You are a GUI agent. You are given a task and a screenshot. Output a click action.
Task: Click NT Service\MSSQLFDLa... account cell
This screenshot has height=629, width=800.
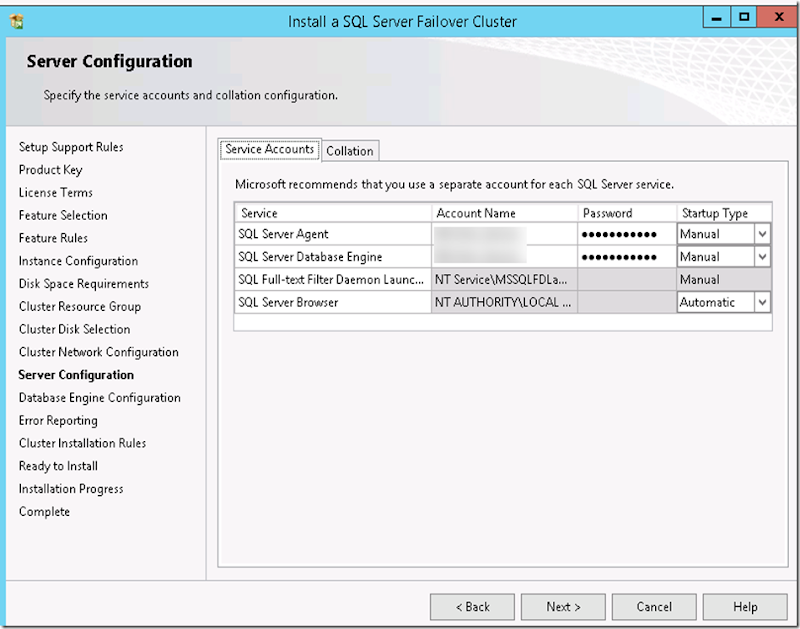pyautogui.click(x=505, y=280)
